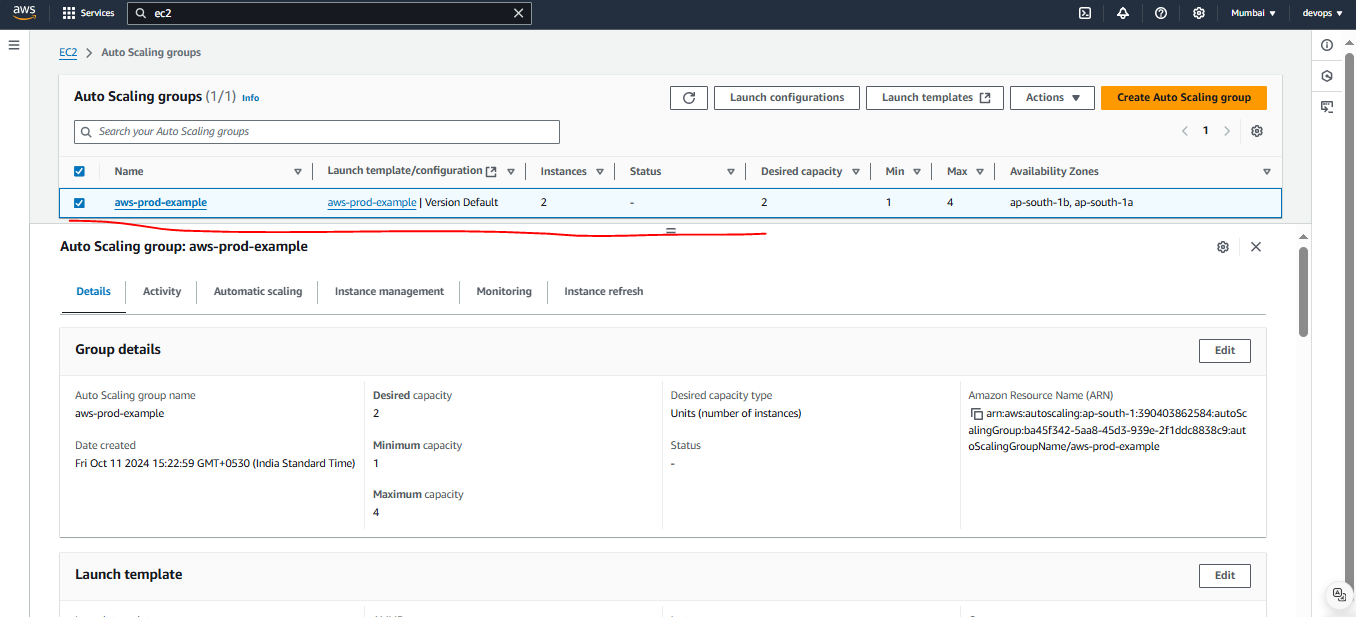
Task: Open the help question mark menu
Action: (1161, 13)
